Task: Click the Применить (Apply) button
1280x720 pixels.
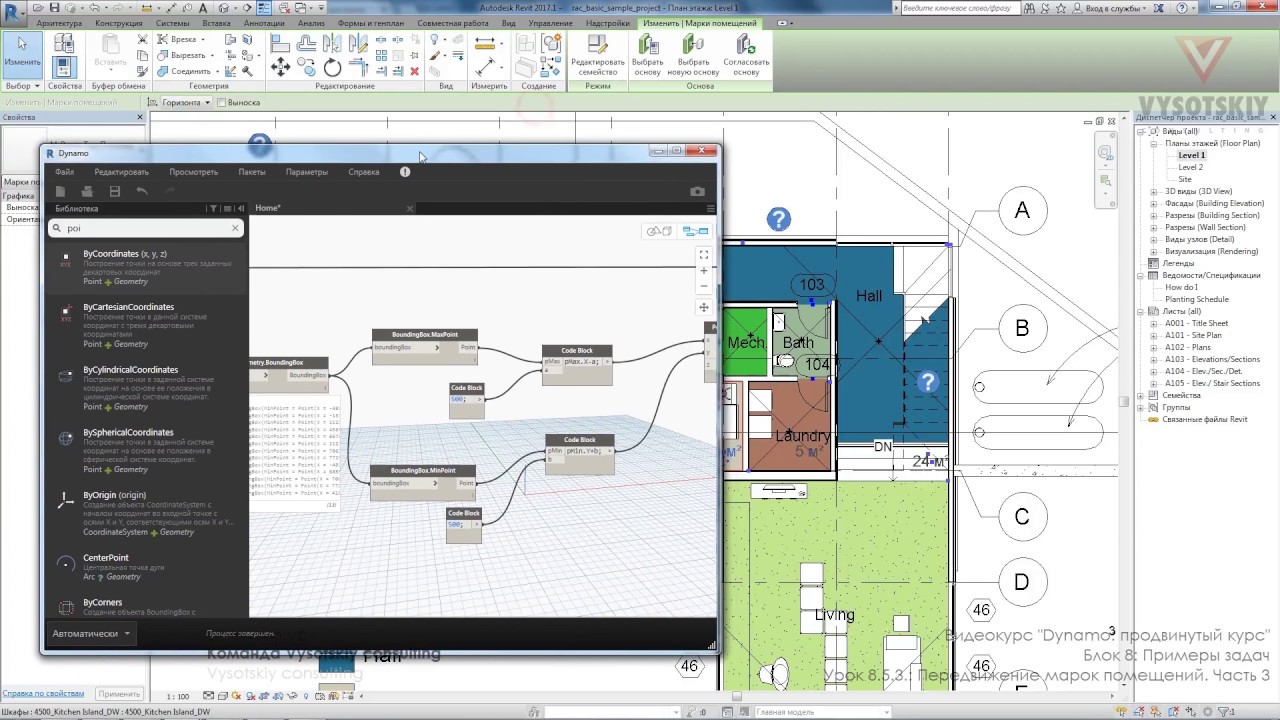Action: [x=119, y=694]
